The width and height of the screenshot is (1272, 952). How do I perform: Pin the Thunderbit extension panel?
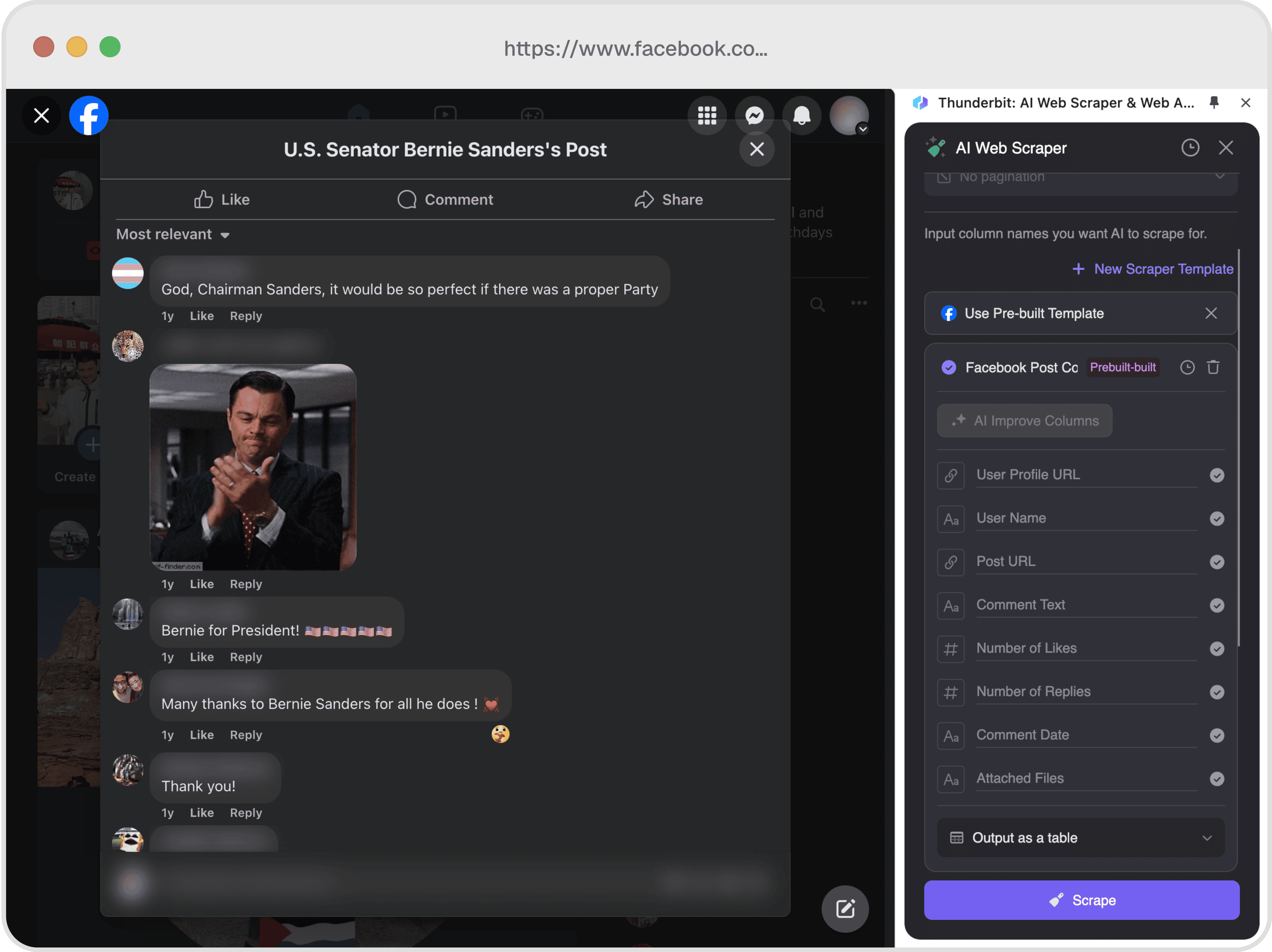(x=1214, y=102)
